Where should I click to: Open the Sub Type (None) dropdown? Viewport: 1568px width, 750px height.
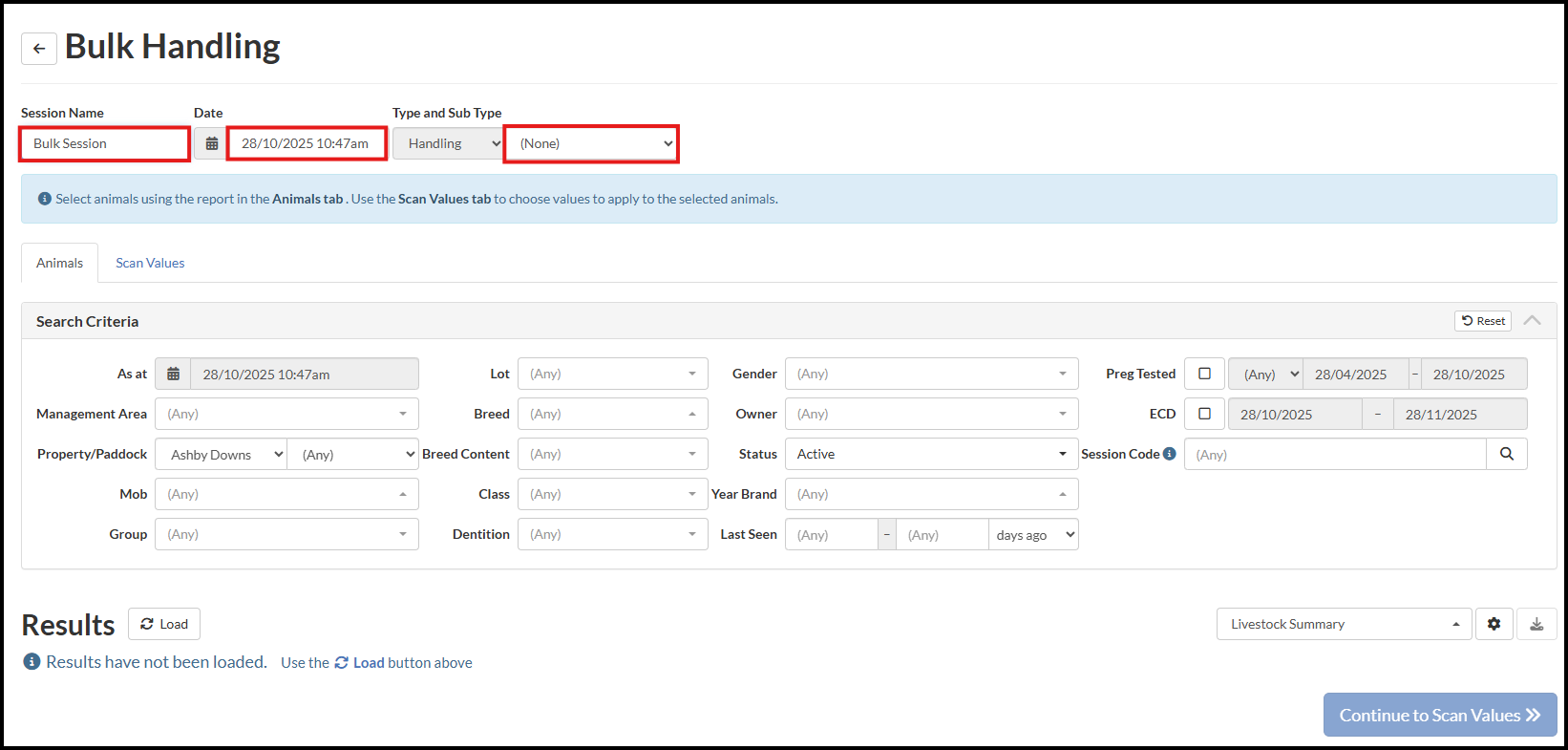point(592,143)
